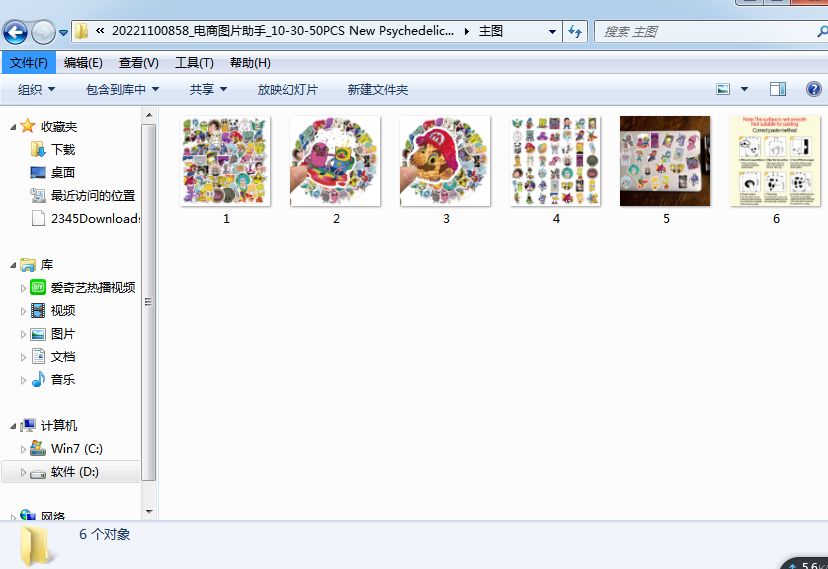Screen dimensions: 828x569
Task: Click the 软件 (D:) drive icon
Action: pyautogui.click(x=38, y=473)
